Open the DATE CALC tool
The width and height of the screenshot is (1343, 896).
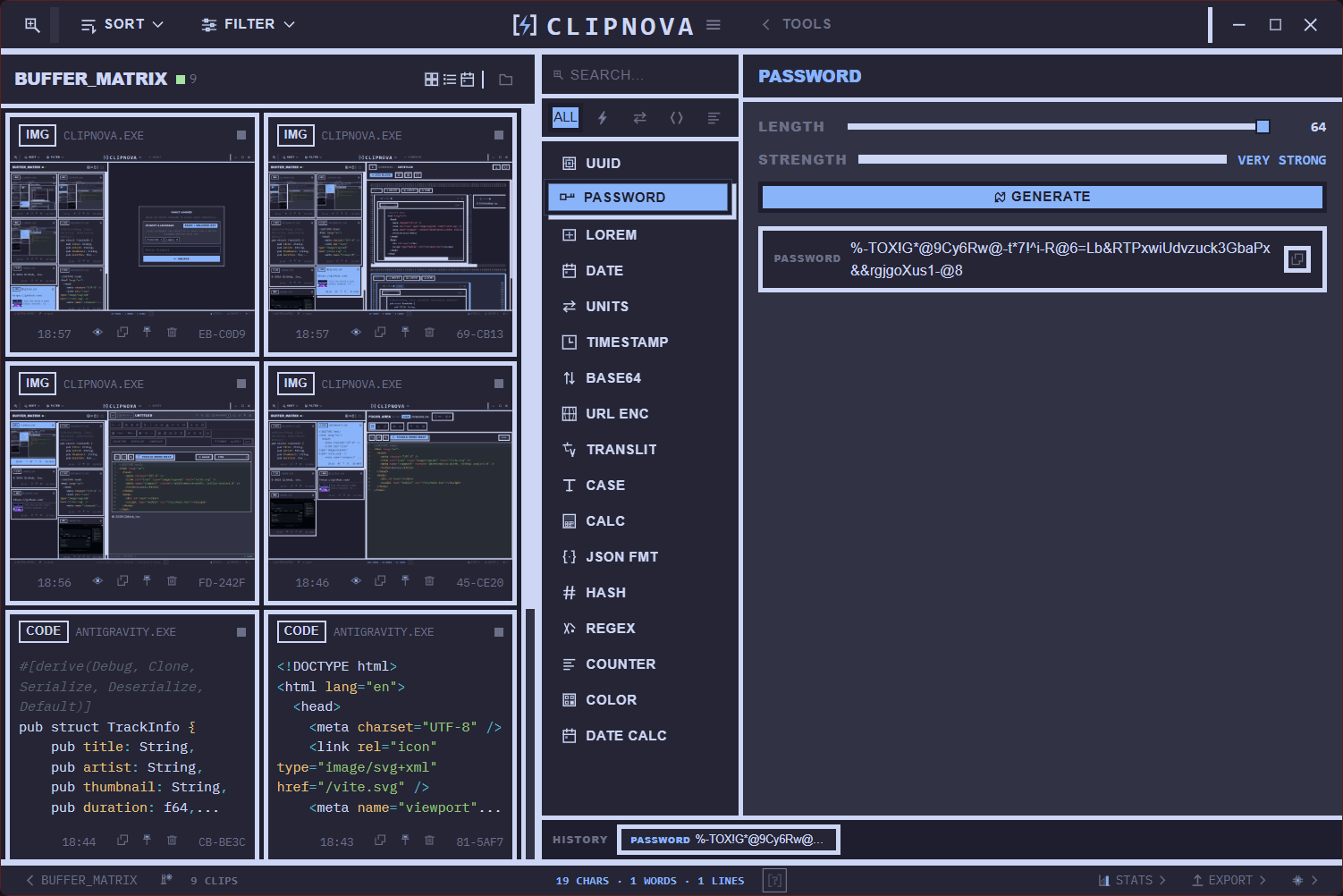640,735
